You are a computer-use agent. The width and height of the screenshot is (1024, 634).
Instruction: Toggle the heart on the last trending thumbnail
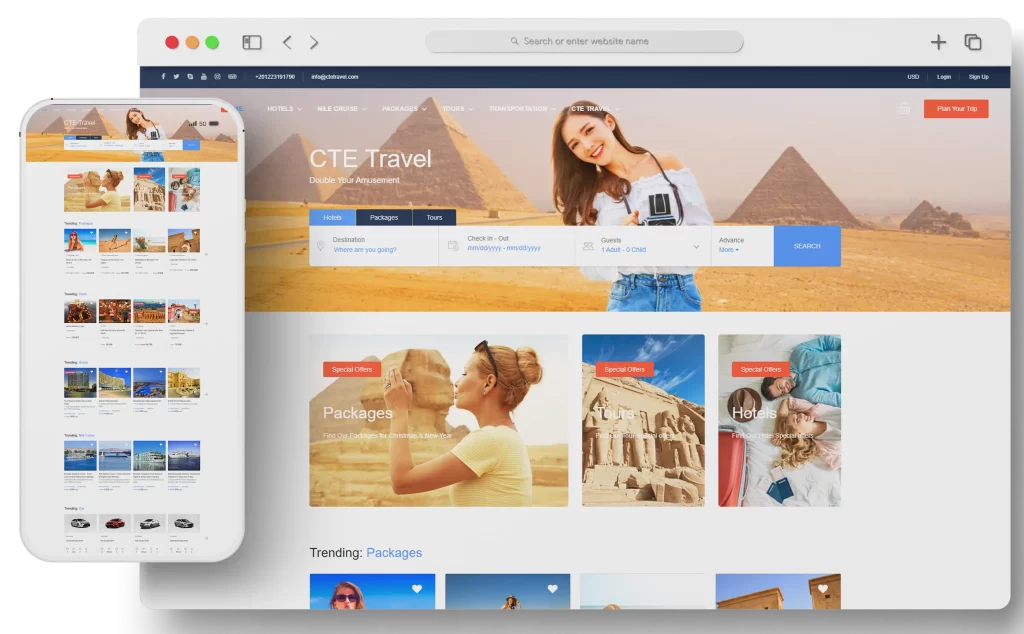coord(823,589)
